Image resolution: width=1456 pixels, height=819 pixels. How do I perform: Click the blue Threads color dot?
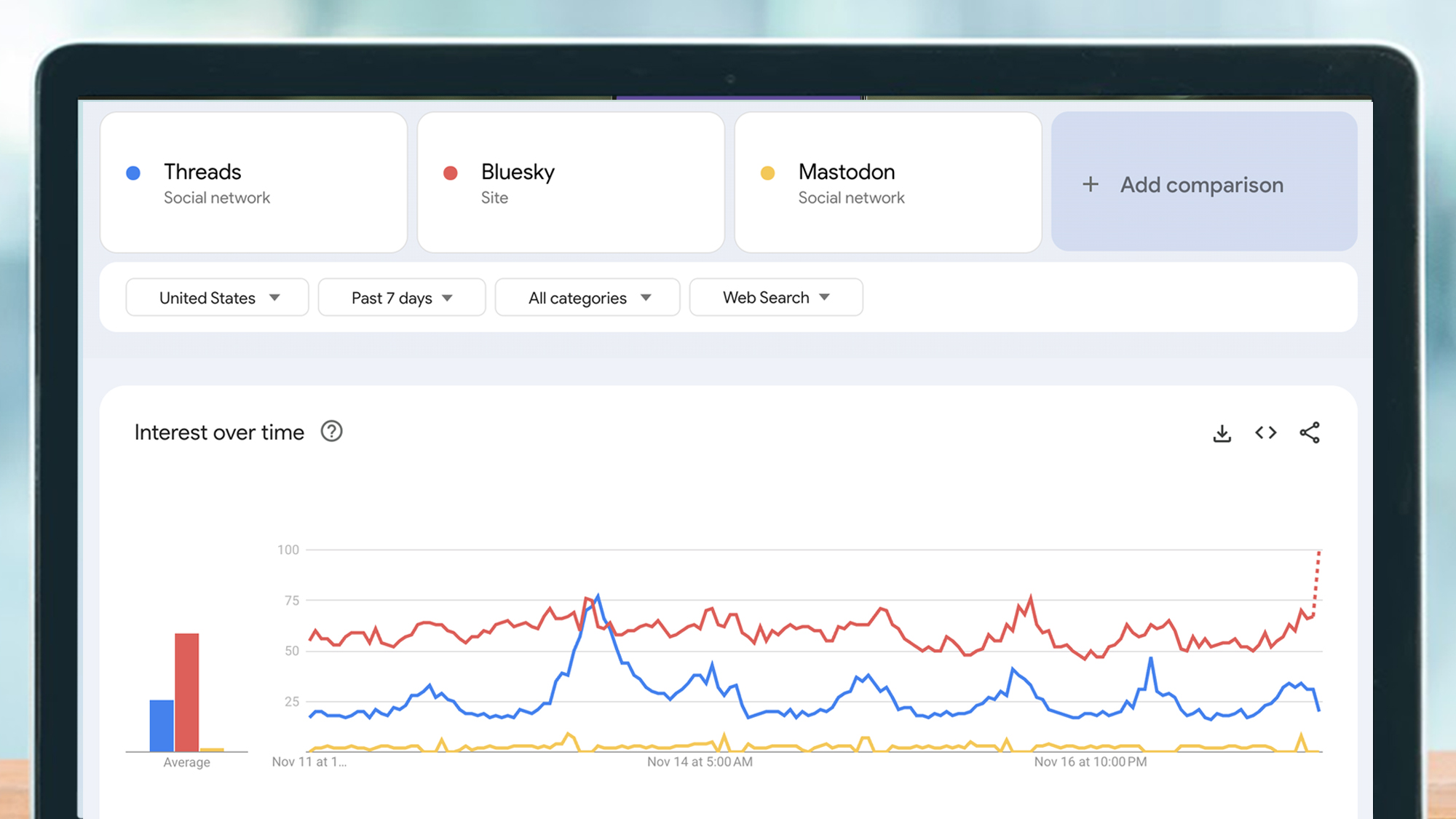tap(133, 172)
